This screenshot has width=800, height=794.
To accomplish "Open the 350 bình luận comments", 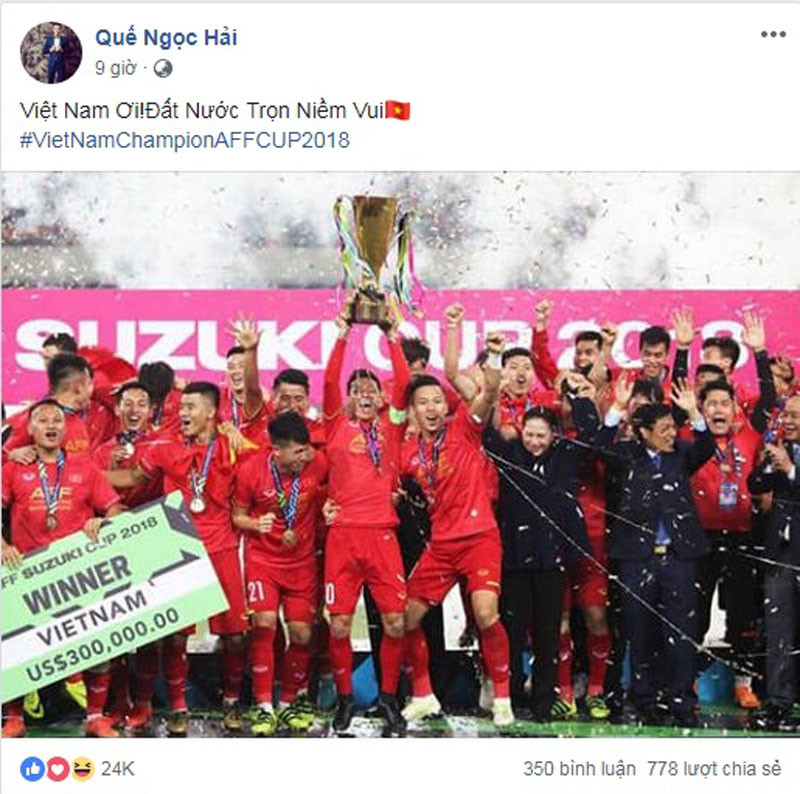I will (x=580, y=769).
